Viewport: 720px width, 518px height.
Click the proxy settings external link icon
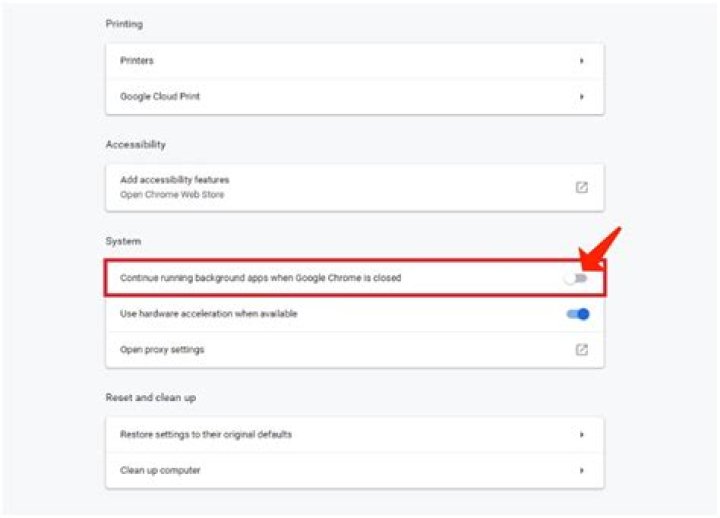coord(581,350)
